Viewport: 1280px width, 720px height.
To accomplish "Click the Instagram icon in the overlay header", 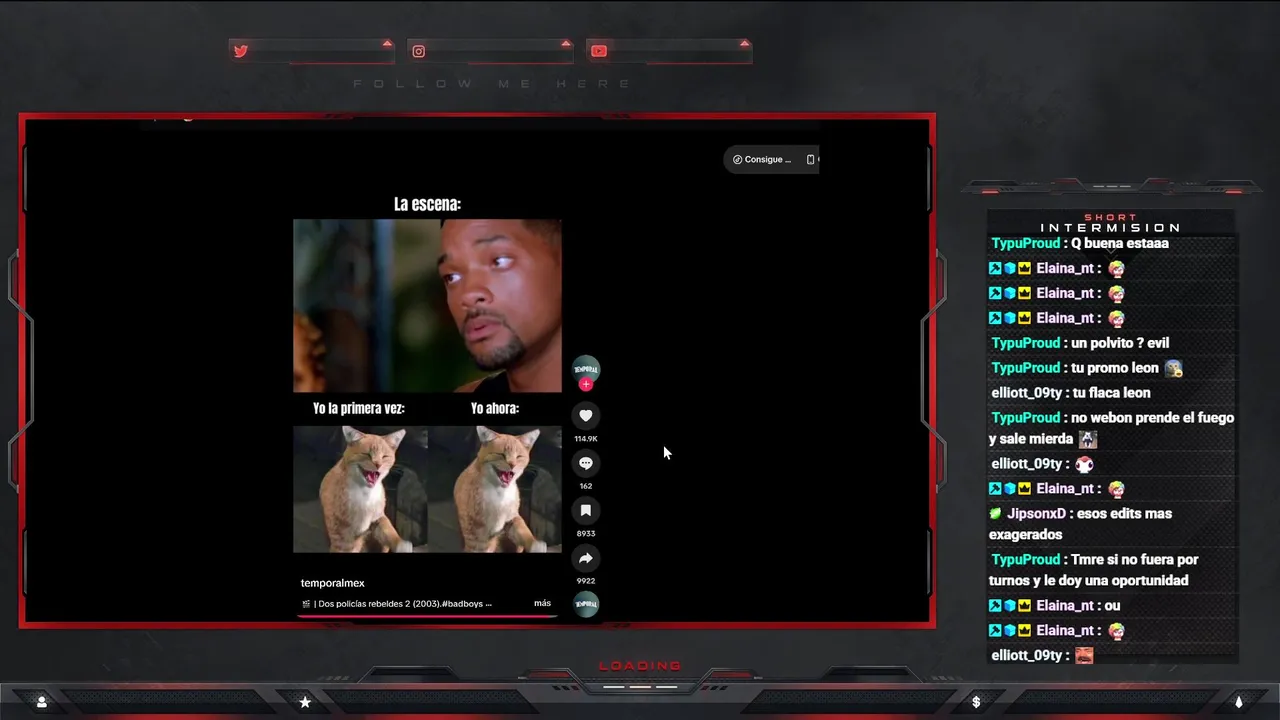I will tap(419, 51).
